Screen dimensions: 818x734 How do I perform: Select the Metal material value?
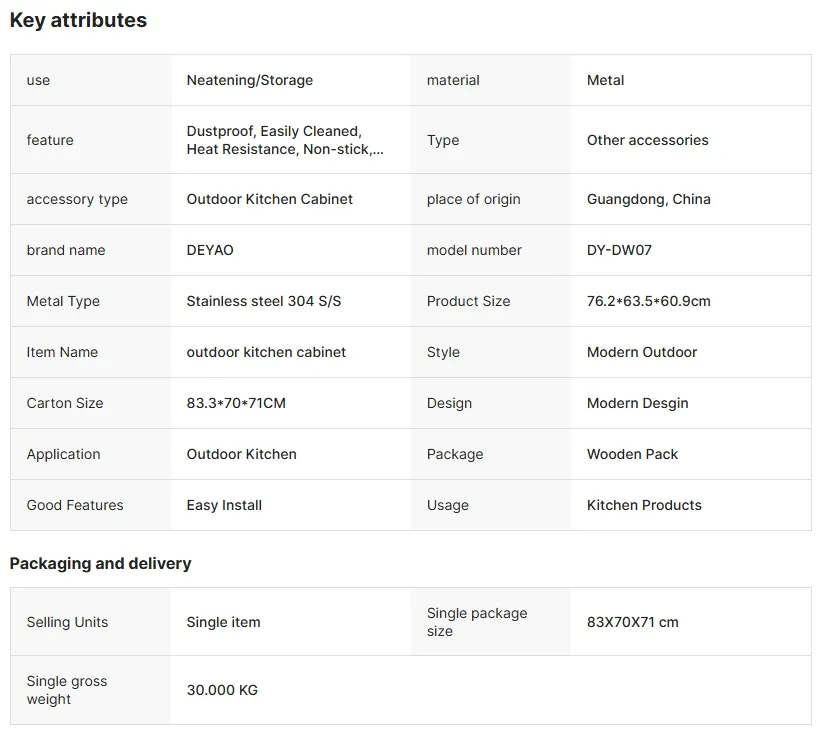coord(605,80)
